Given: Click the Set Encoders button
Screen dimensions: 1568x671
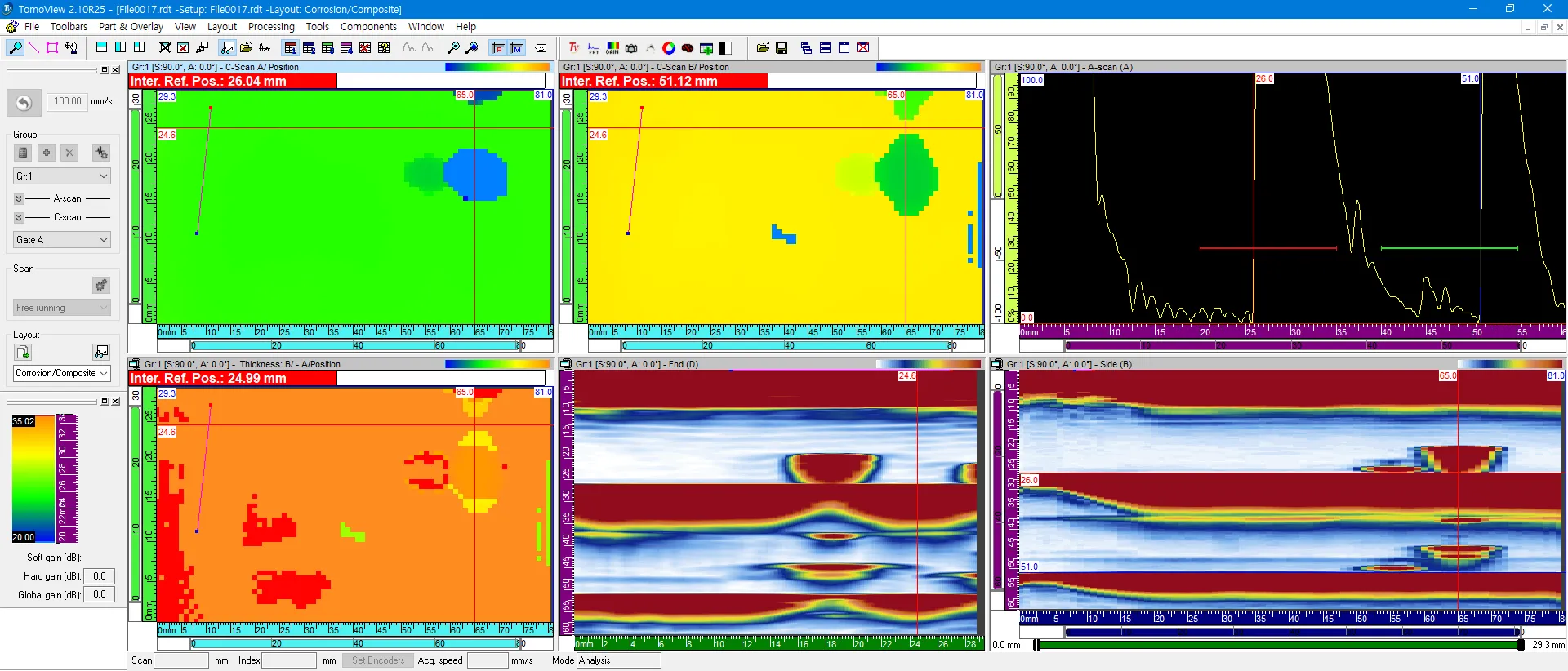Looking at the screenshot, I should (x=378, y=660).
